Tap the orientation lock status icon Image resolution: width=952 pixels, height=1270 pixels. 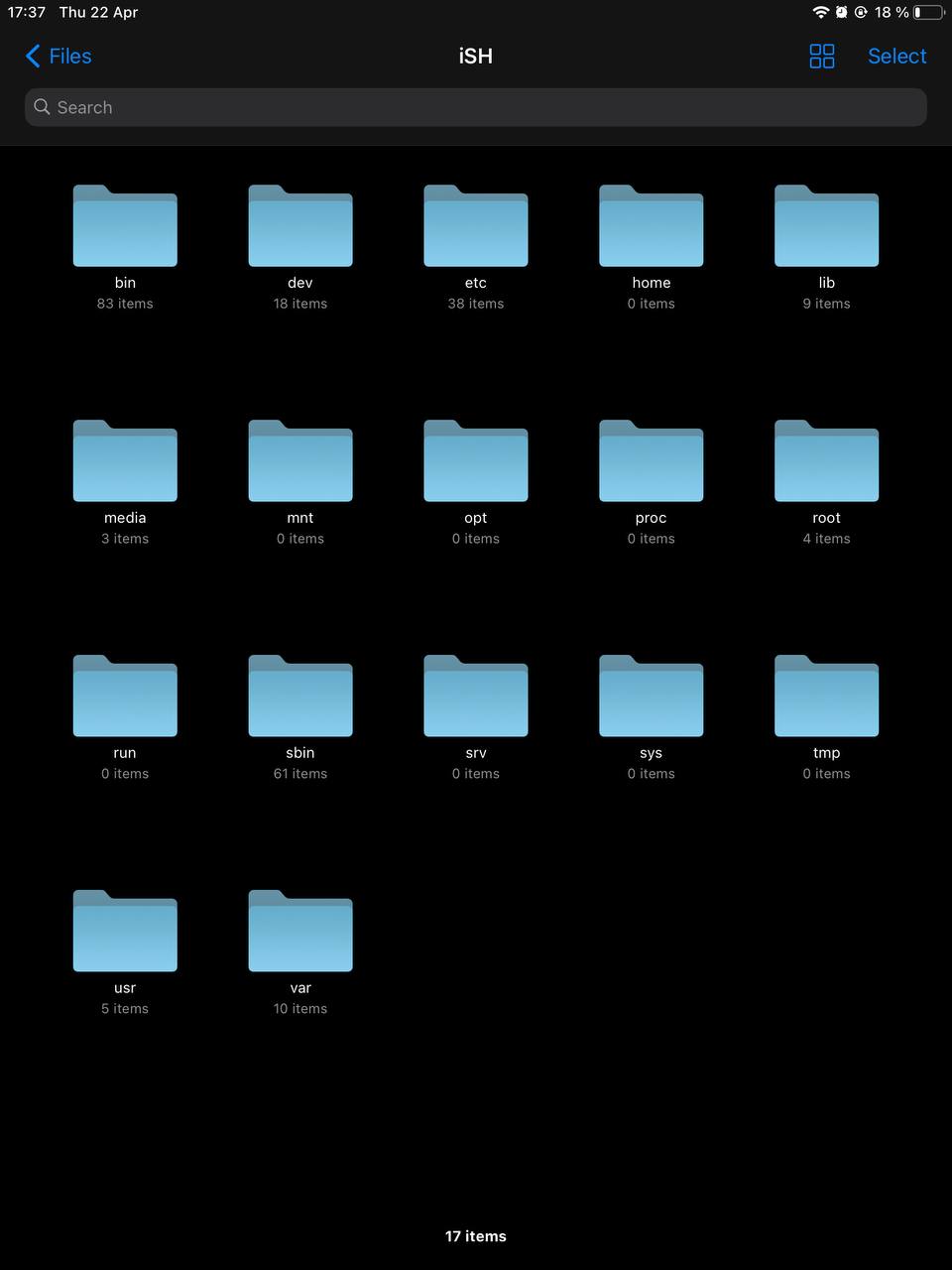(x=861, y=12)
